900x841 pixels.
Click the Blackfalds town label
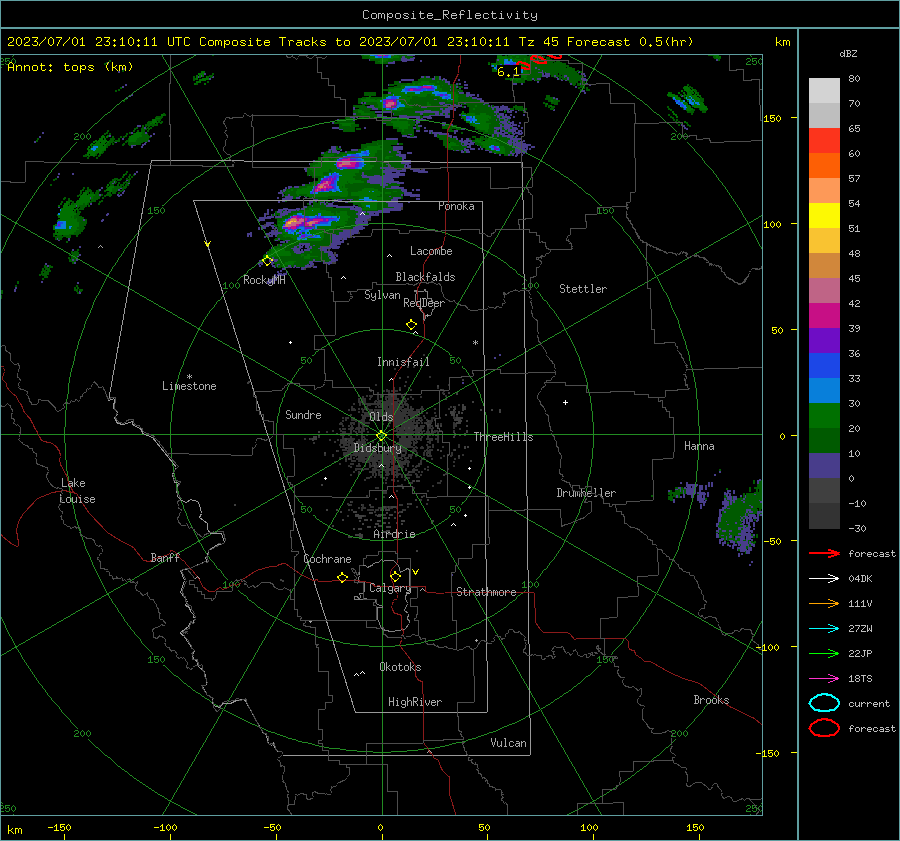pyautogui.click(x=425, y=277)
